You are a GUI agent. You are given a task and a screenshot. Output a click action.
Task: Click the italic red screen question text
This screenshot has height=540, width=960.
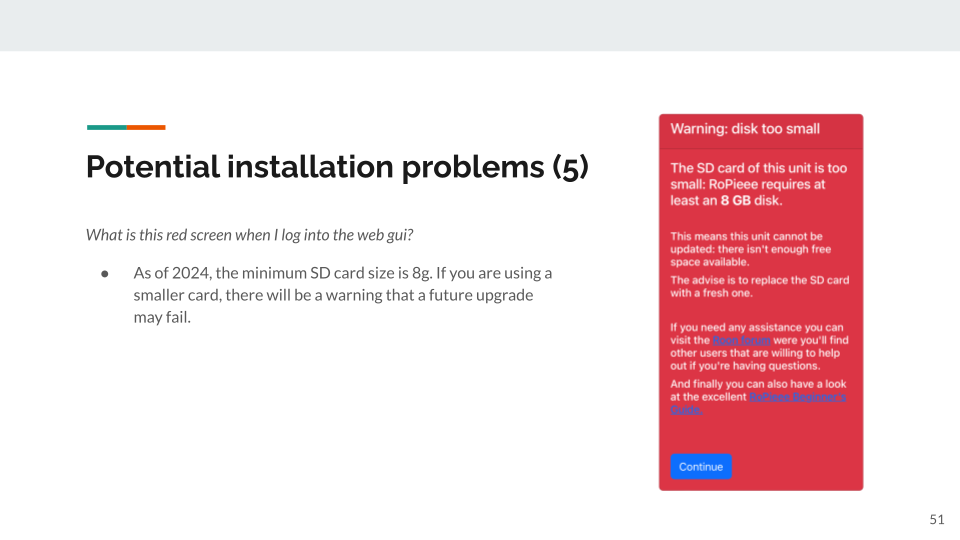pyautogui.click(x=249, y=235)
